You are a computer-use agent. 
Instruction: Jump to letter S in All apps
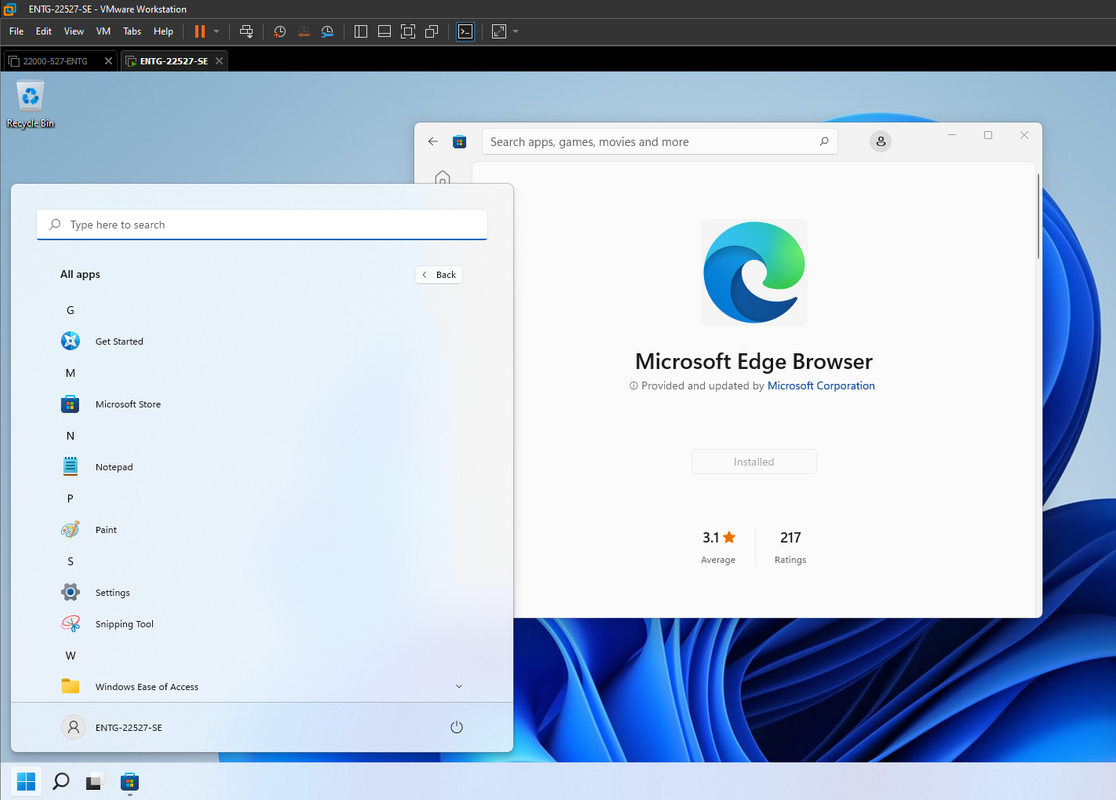(x=70, y=561)
